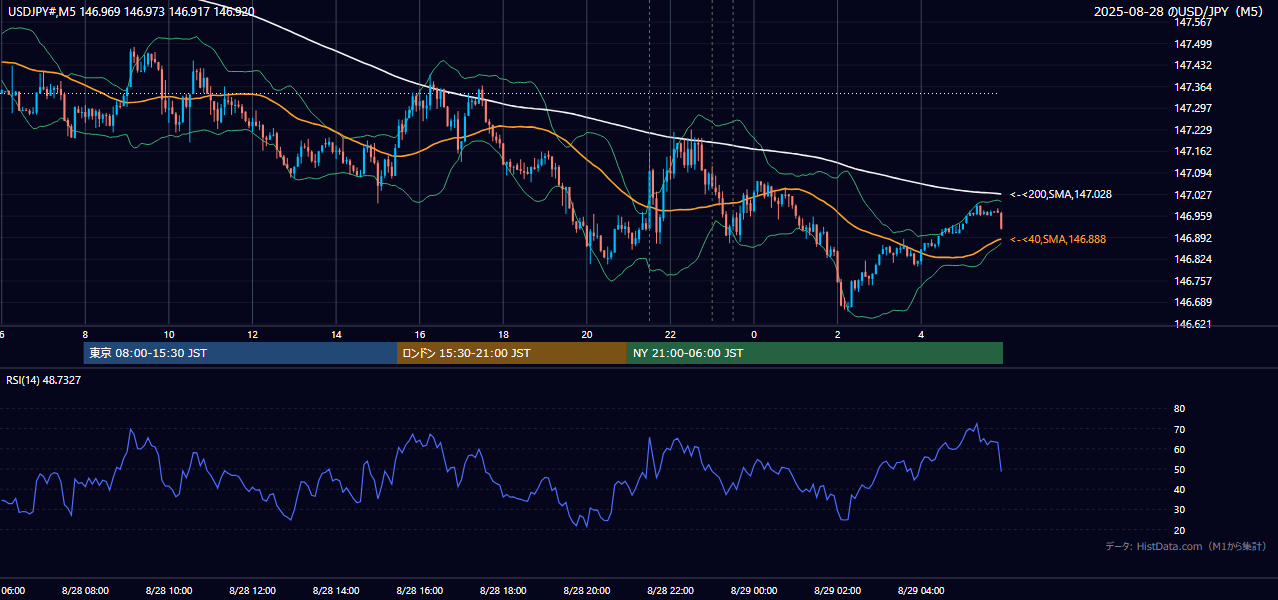Click the RSI 50 level label

click(x=1179, y=469)
